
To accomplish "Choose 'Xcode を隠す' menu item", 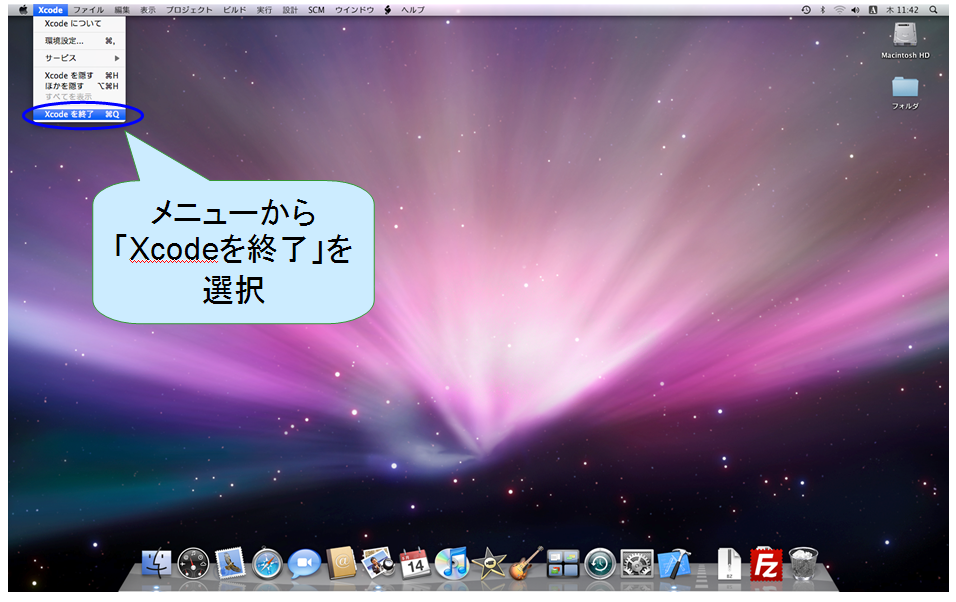I will tap(79, 76).
